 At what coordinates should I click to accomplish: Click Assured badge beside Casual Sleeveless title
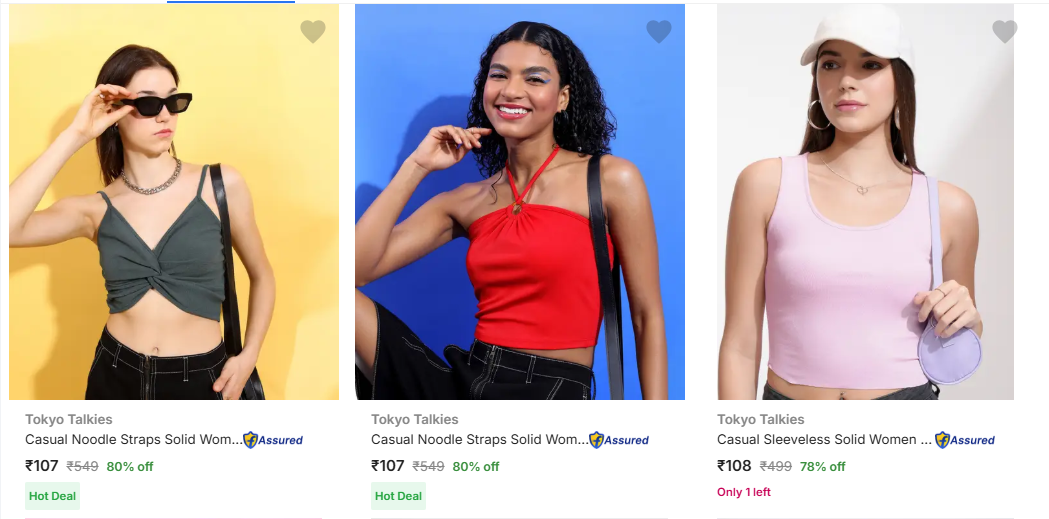point(965,440)
